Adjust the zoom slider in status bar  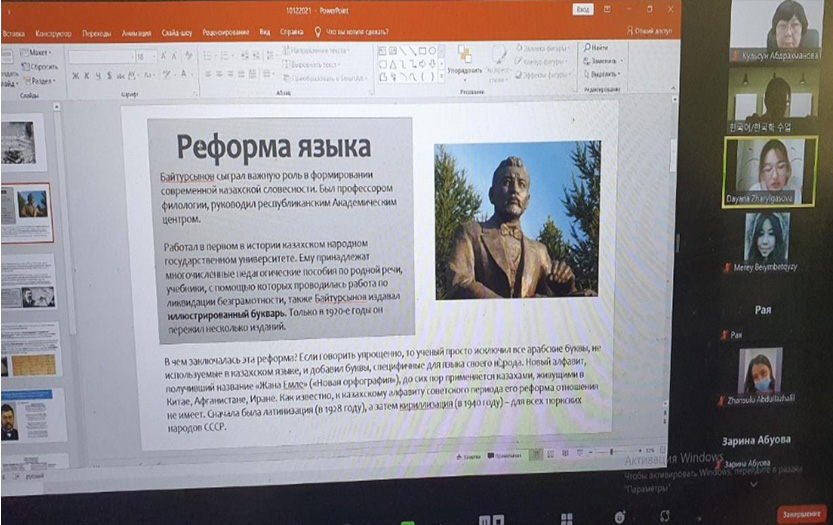pos(612,454)
